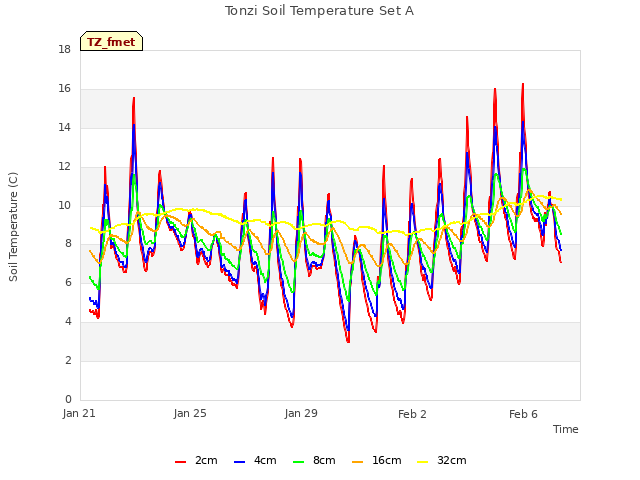Click the y-axis value 10
This screenshot has width=640, height=480.
(64, 205)
